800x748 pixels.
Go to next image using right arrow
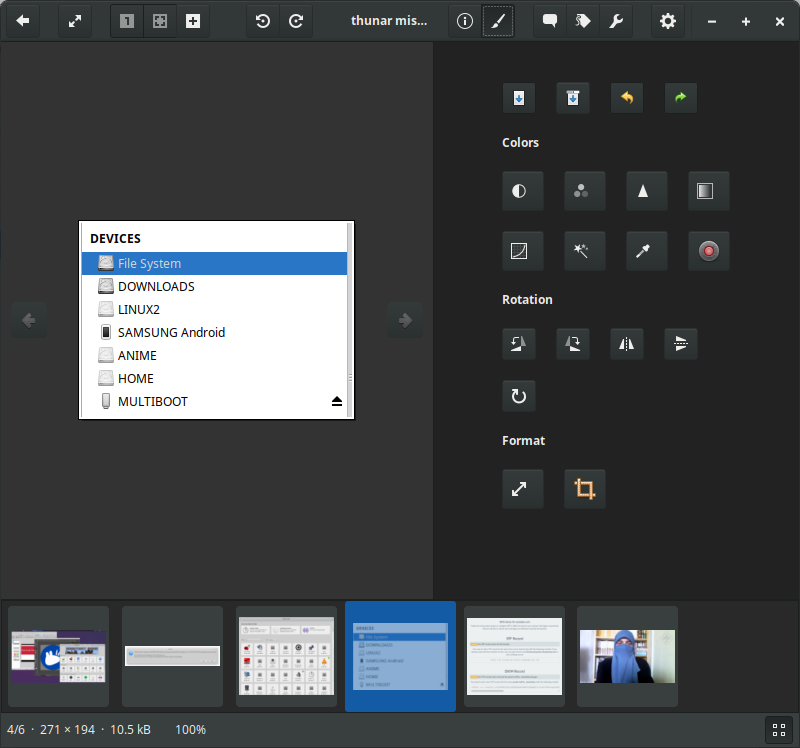[x=405, y=320]
